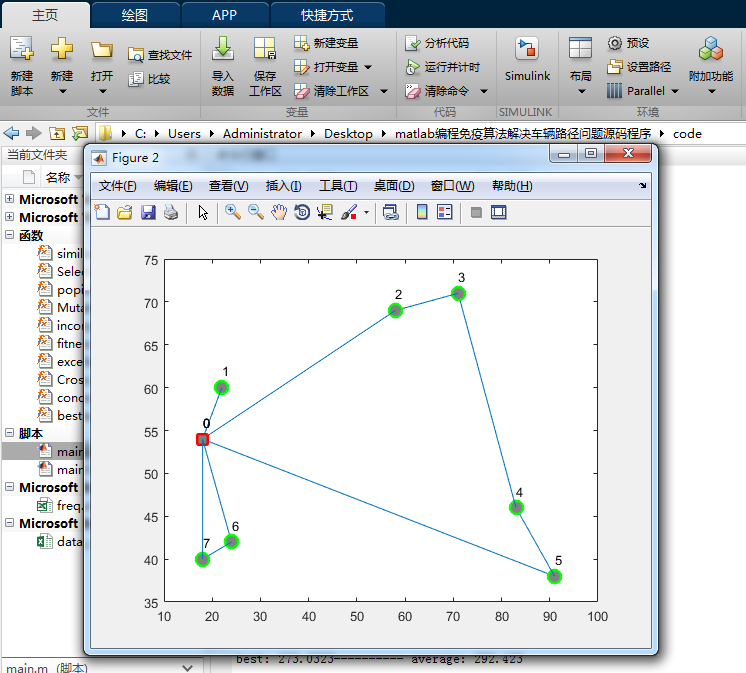Click Administrator in the address path

click(262, 134)
